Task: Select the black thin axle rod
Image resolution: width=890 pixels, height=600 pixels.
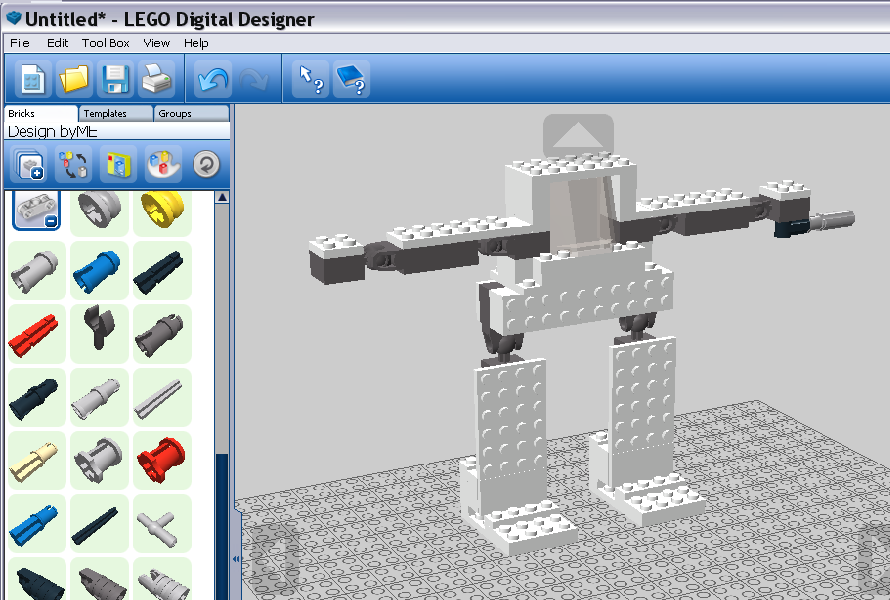Action: coord(99,523)
